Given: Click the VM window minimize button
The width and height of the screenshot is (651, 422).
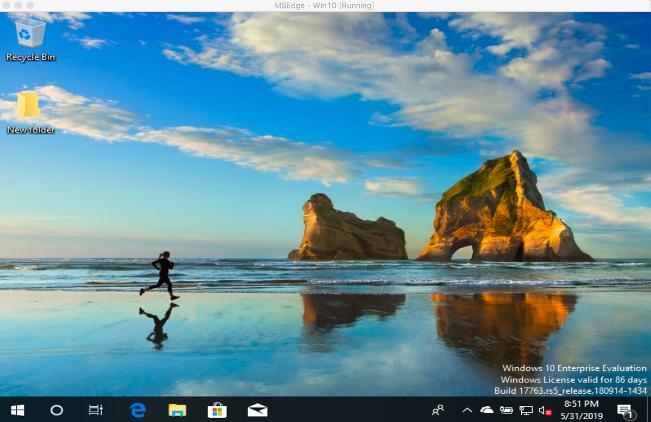Looking at the screenshot, I should click(19, 5).
